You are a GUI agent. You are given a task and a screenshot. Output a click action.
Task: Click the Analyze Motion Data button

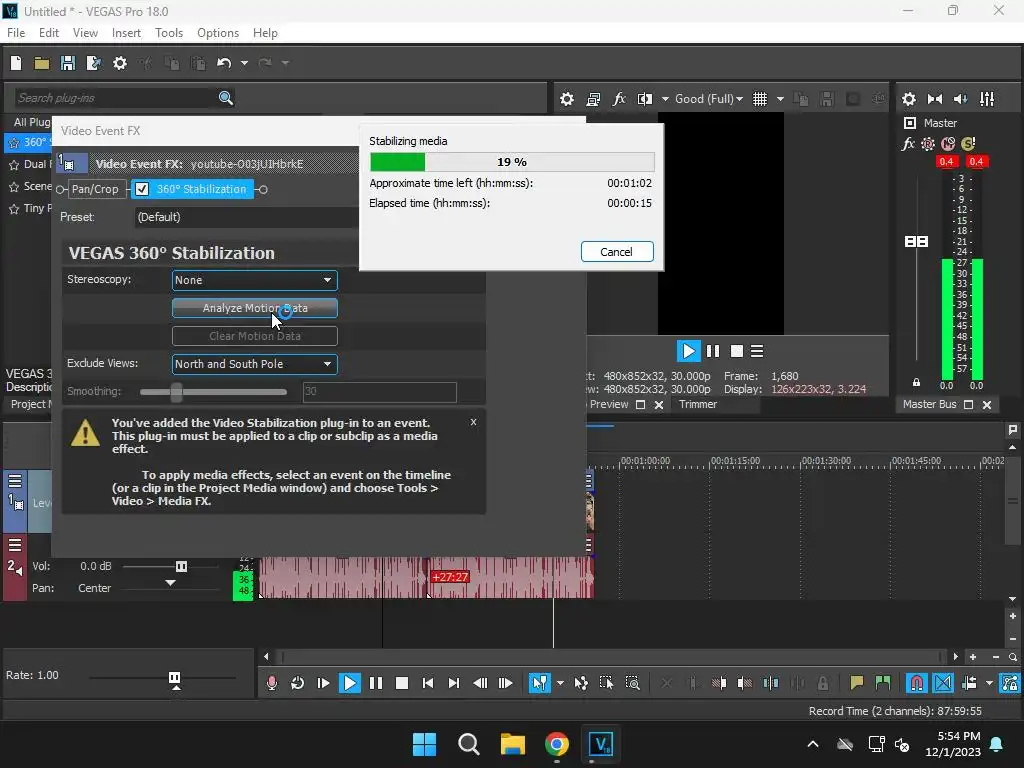coord(255,308)
